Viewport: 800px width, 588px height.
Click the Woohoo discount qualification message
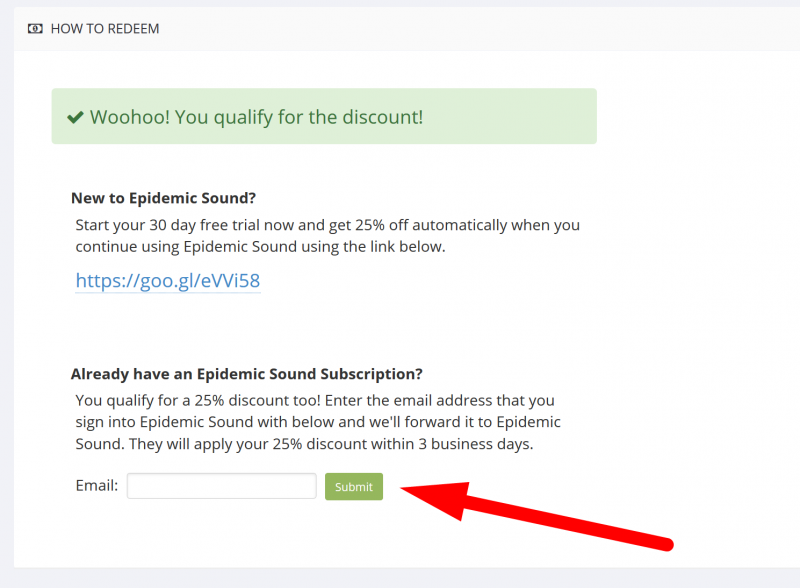click(x=256, y=117)
